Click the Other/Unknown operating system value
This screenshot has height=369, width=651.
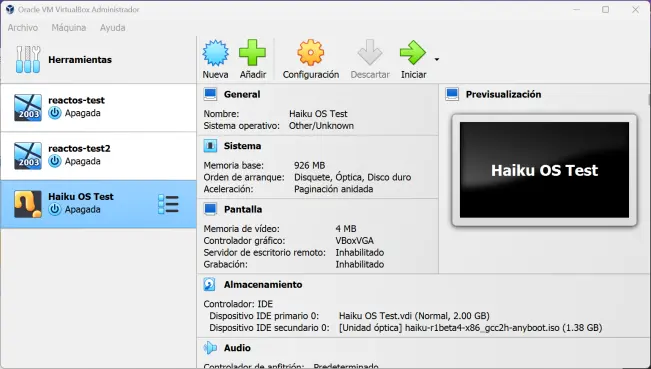click(321, 125)
